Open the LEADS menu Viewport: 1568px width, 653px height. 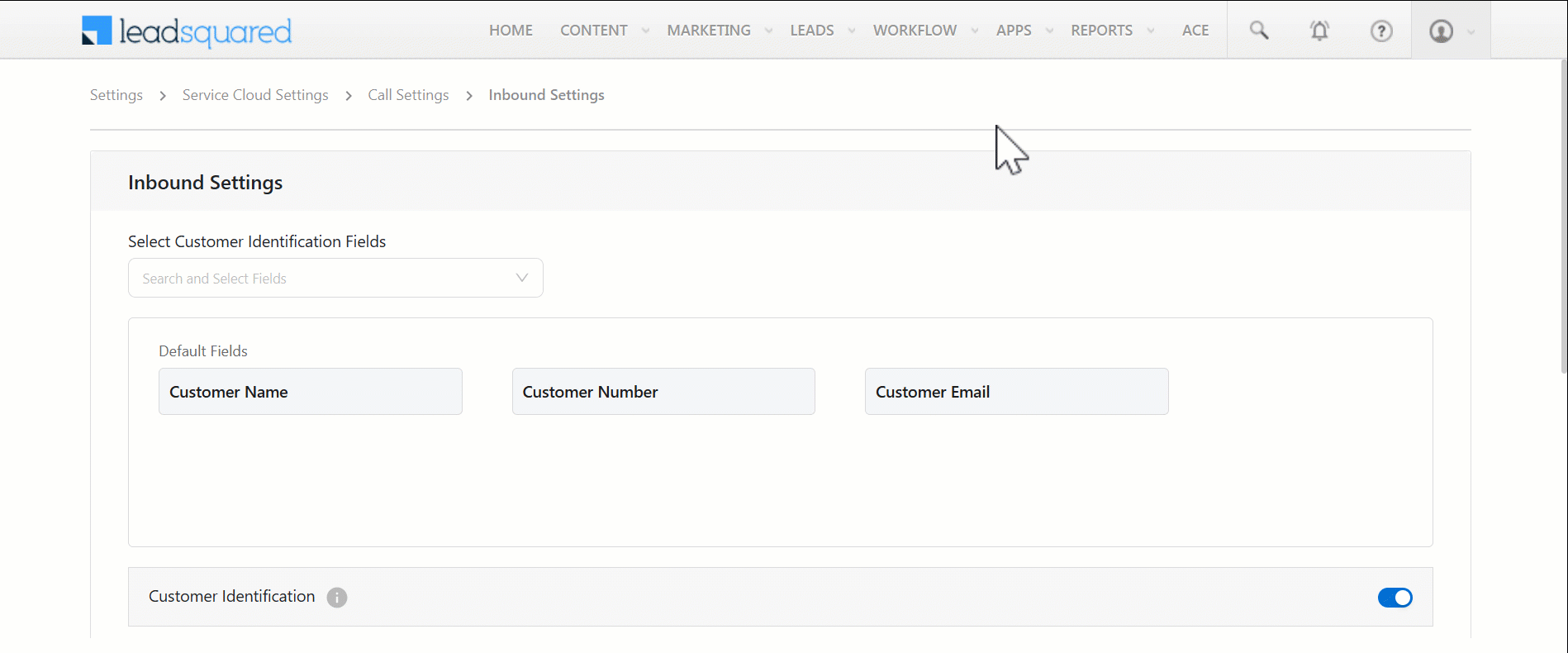click(x=812, y=31)
